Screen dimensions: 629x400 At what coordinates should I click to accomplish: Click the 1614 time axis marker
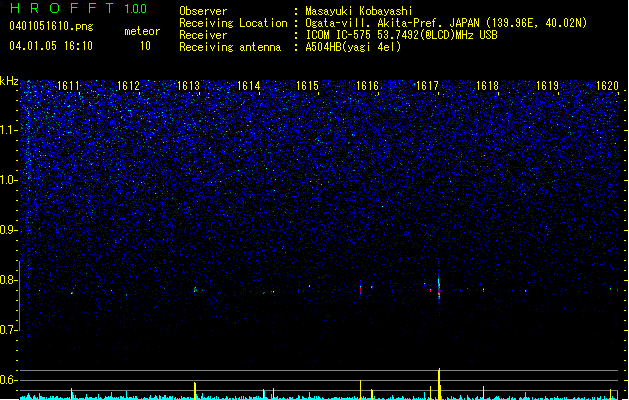point(248,86)
